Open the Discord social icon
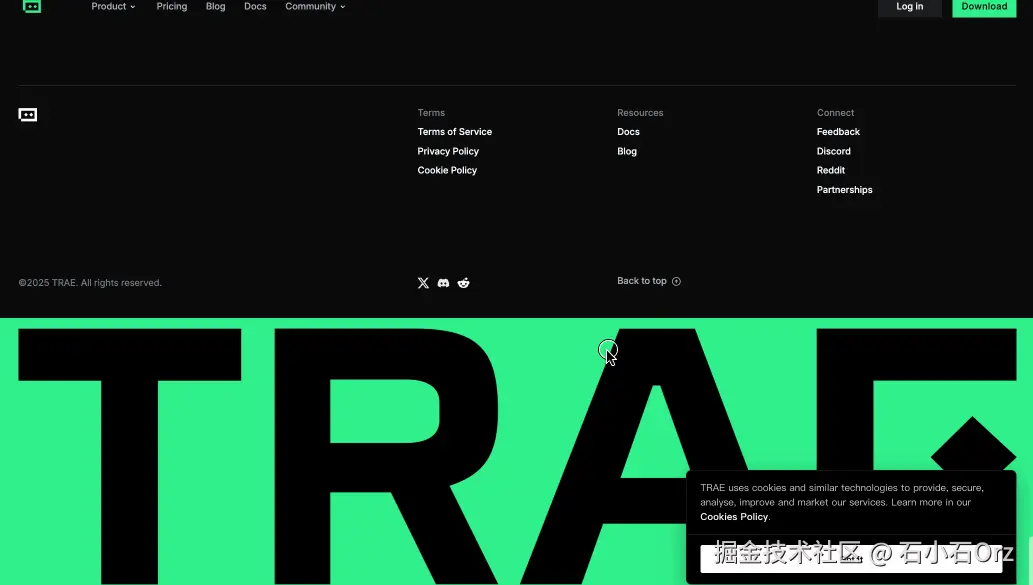Viewport: 1033px width, 585px height. tap(443, 283)
